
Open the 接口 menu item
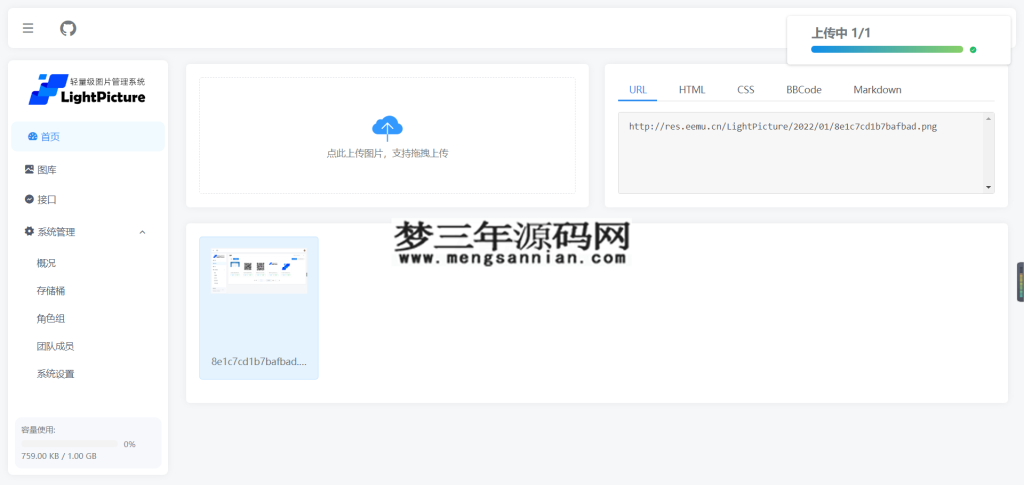88,200
